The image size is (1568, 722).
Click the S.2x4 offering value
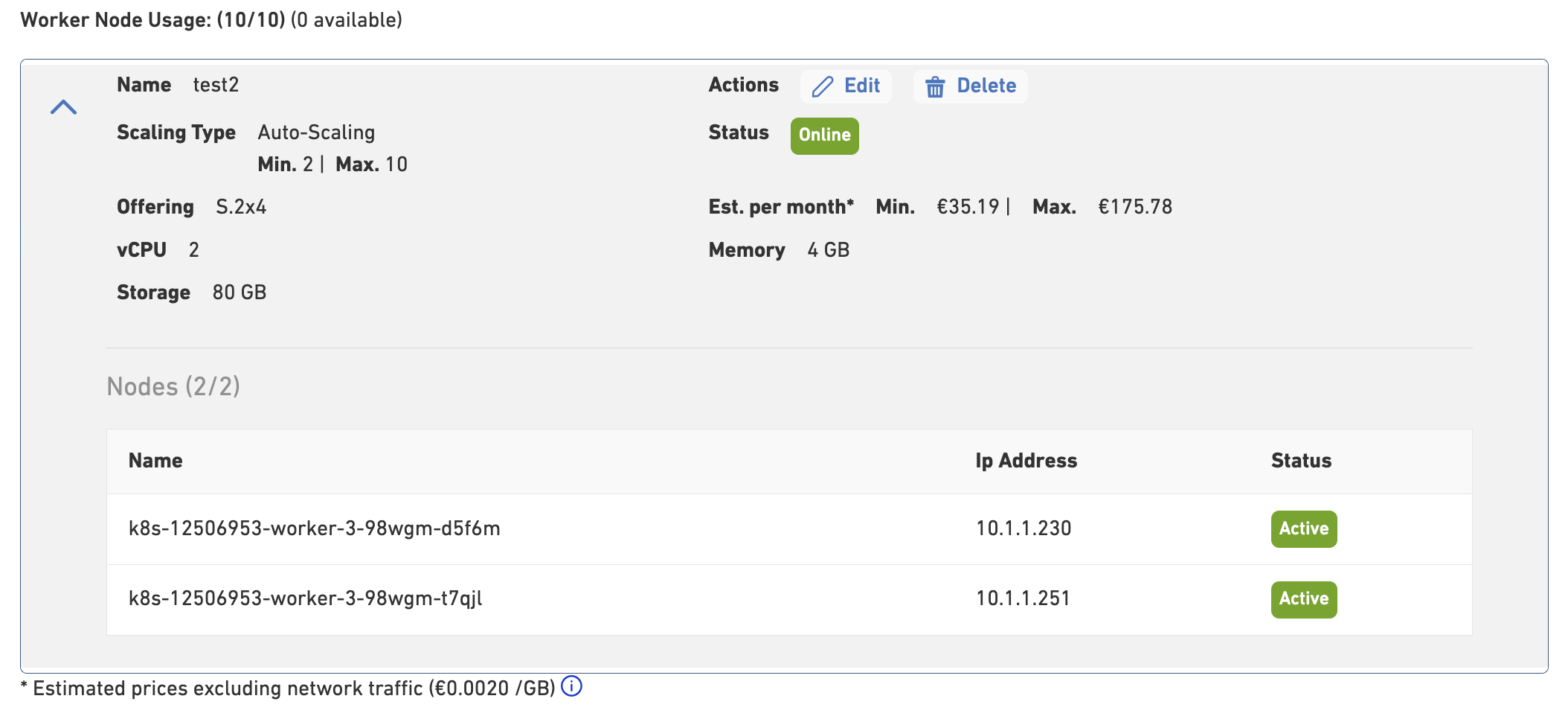pyautogui.click(x=241, y=207)
